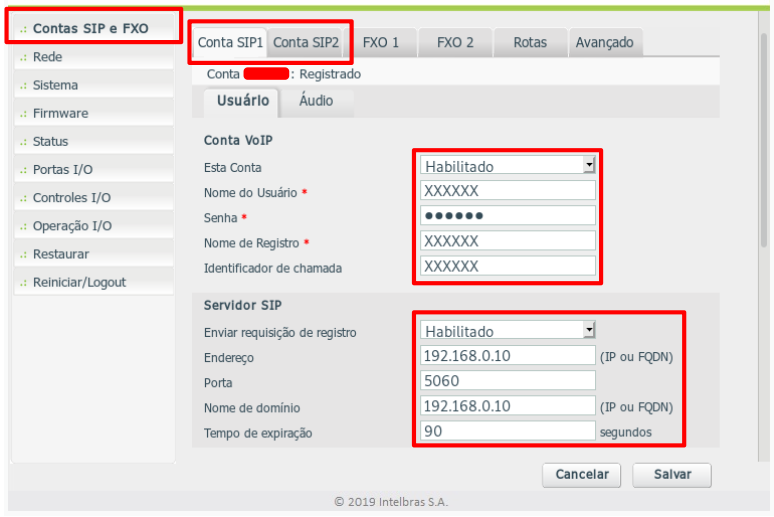This screenshot has width=774, height=517.
Task: Click the Nome do Usuário field
Action: pyautogui.click(x=508, y=190)
